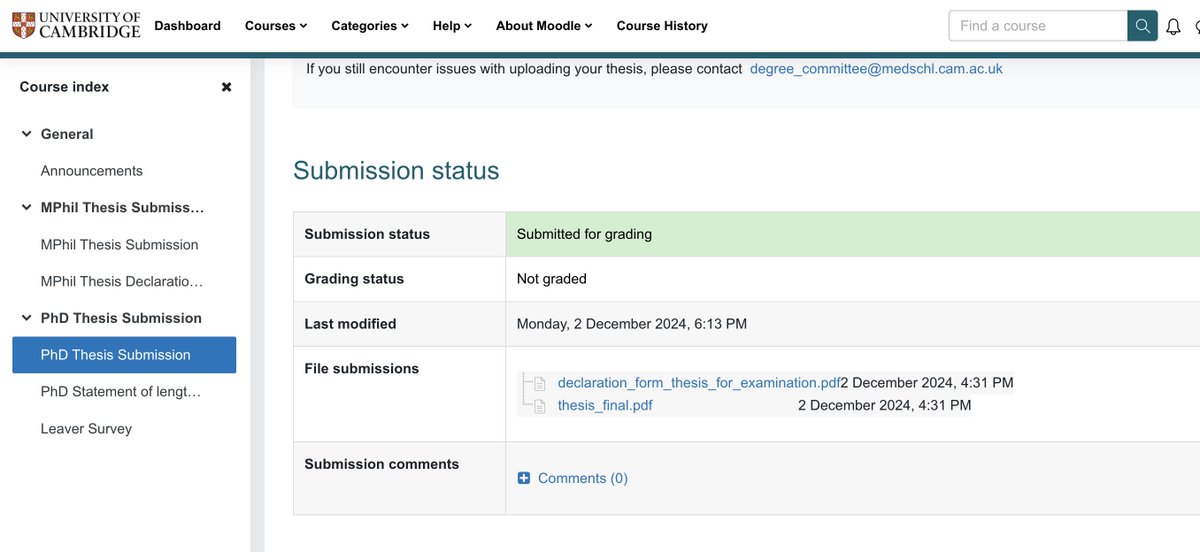1200x552 pixels.
Task: Click 'Monday, 2 December 2024, 6:13 PM' text
Action: (632, 324)
